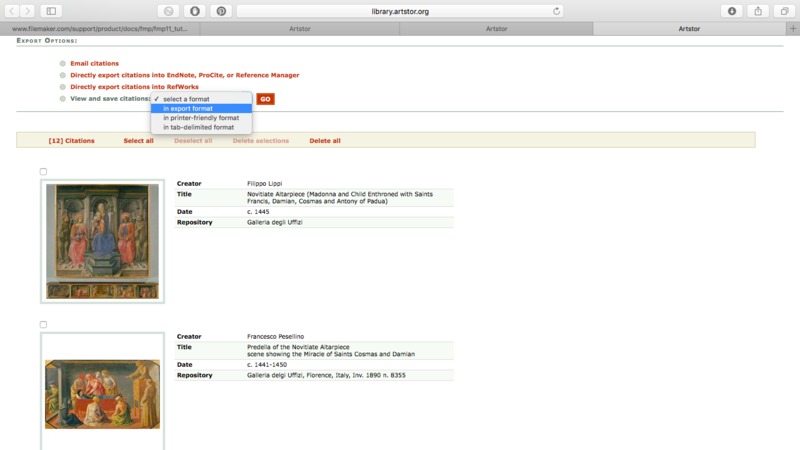Choose 'select a format' dropdown entry
Viewport: 800px width, 450px height.
[201, 99]
